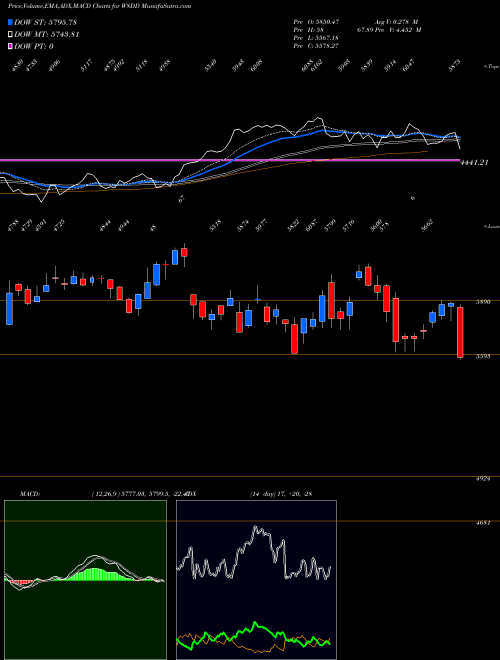Screen dimensions: 500x660
Task: Click the white DOW MT legend swatch
Action: pos(10,35)
